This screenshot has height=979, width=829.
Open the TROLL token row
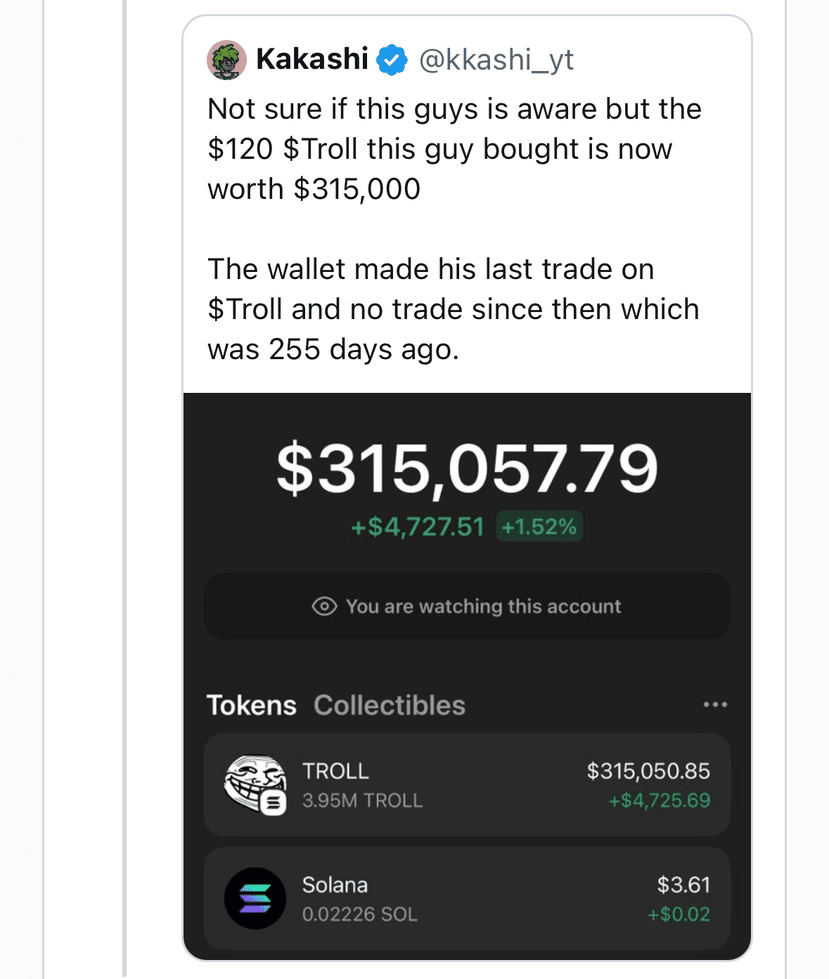467,785
